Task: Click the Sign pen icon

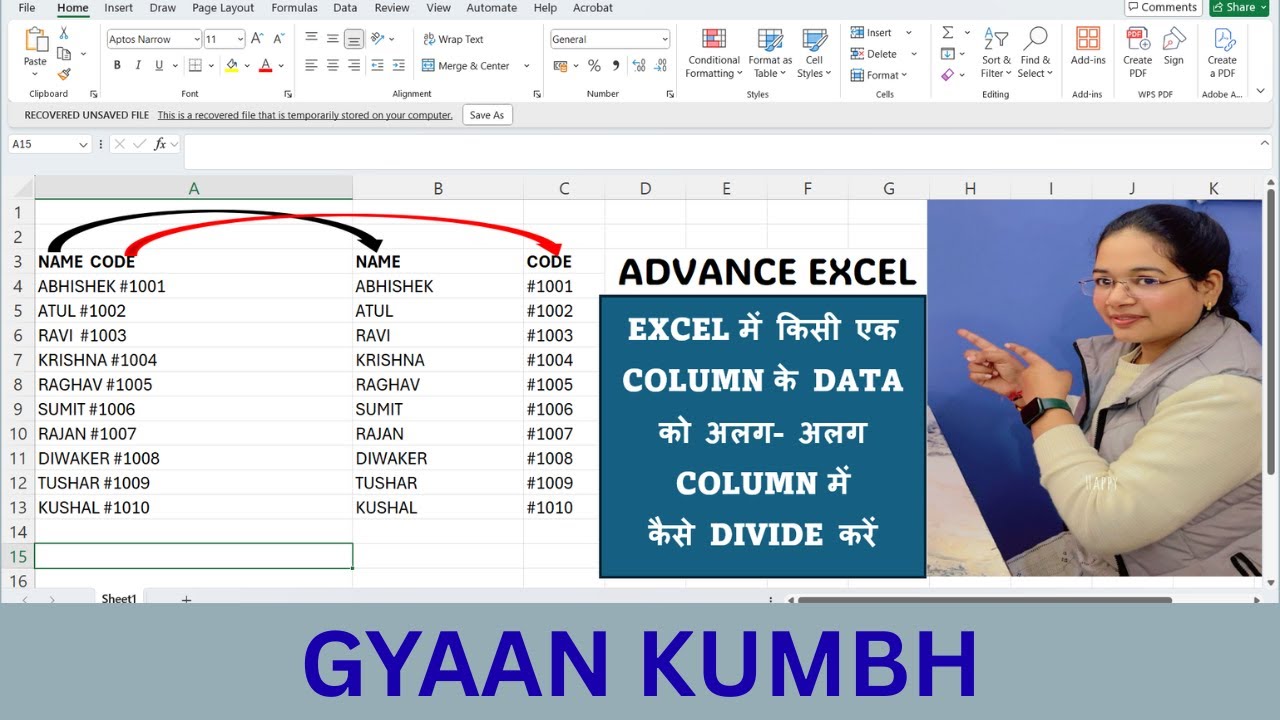Action: 1174,40
